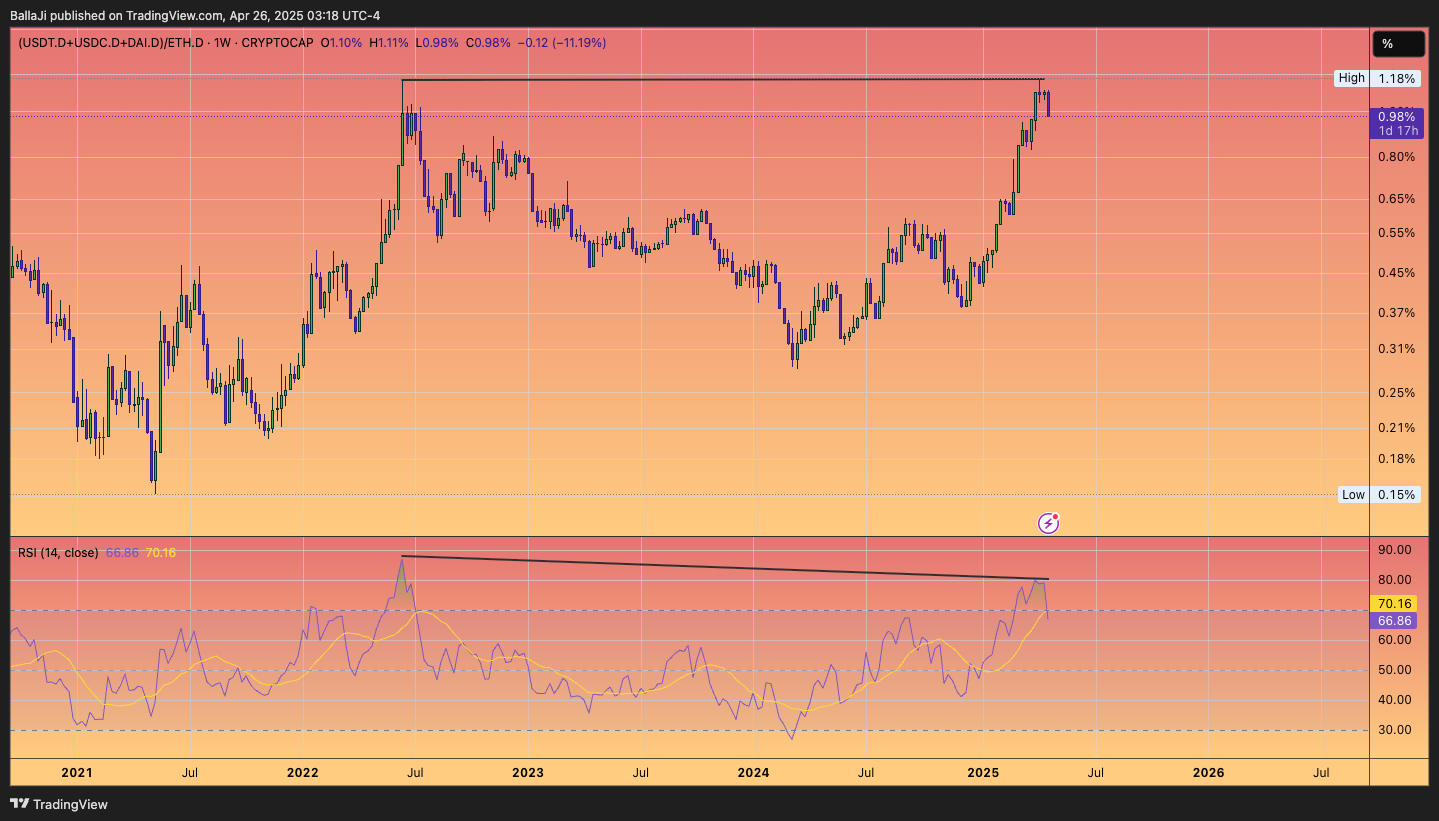Image resolution: width=1439 pixels, height=821 pixels.
Task: Click the 2024 time axis label
Action: 753,773
